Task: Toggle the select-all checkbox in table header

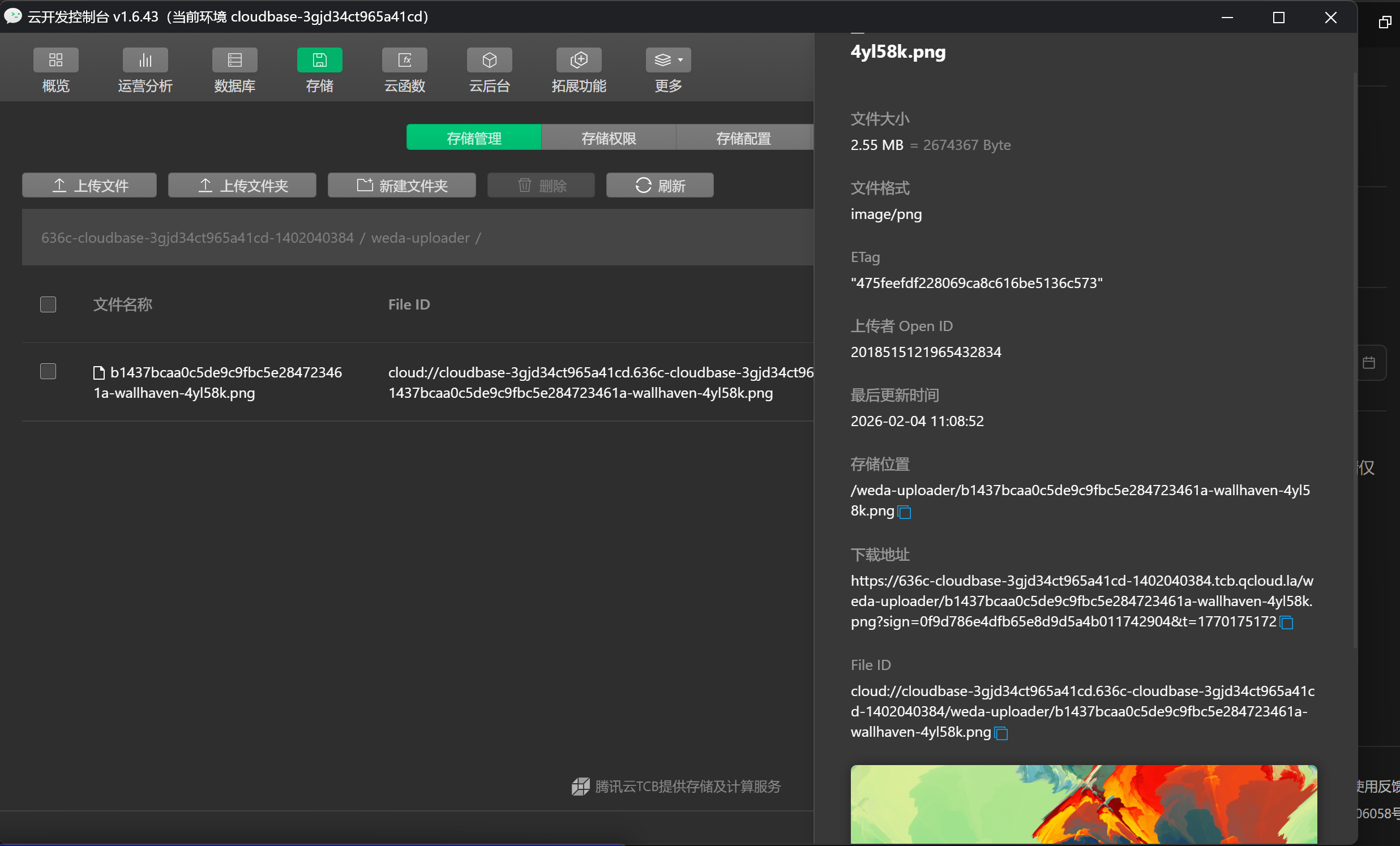Action: [x=48, y=304]
